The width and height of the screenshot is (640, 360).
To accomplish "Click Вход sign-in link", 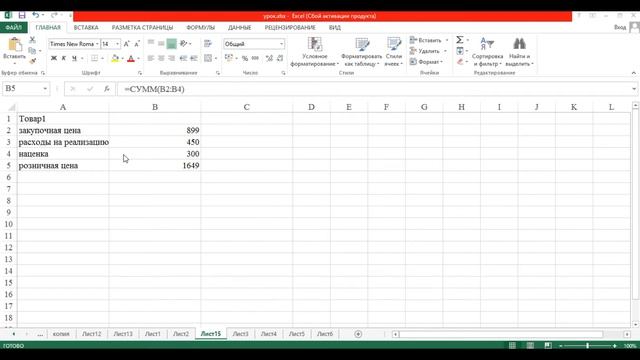I will pos(620,27).
